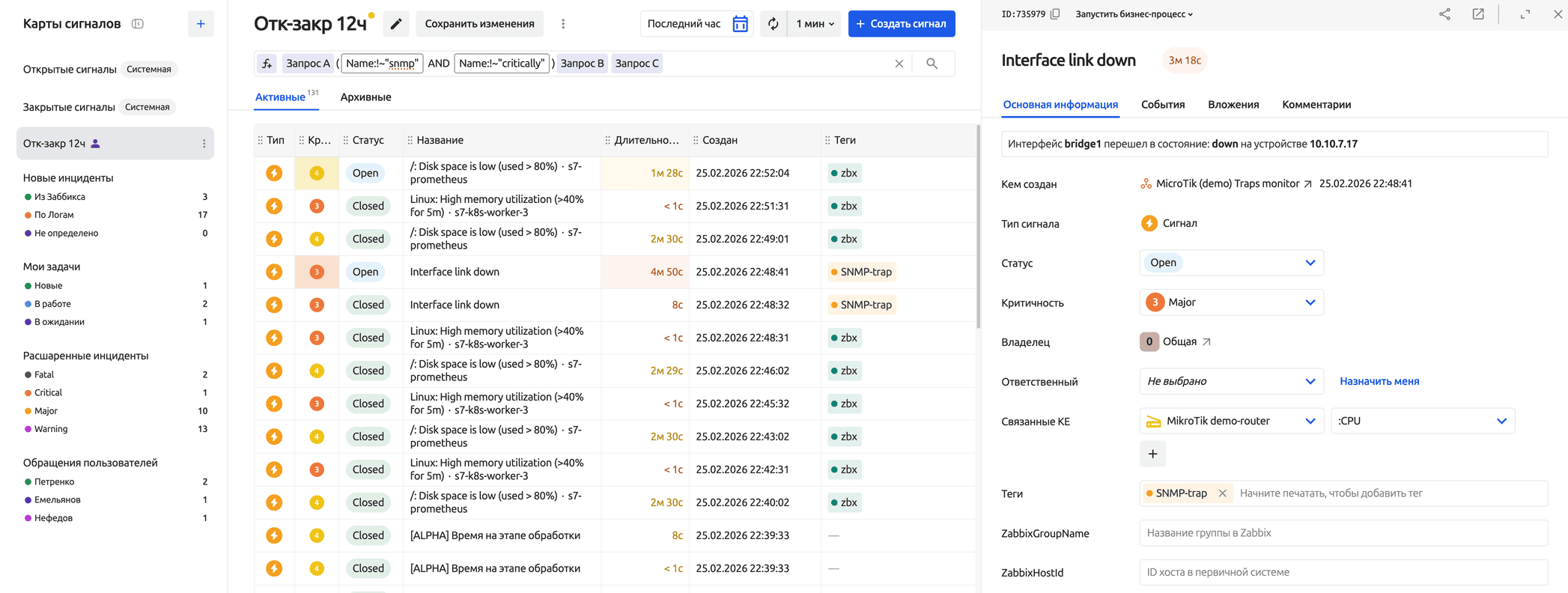Clear the query with the X icon
1568x593 pixels.
pos(899,64)
